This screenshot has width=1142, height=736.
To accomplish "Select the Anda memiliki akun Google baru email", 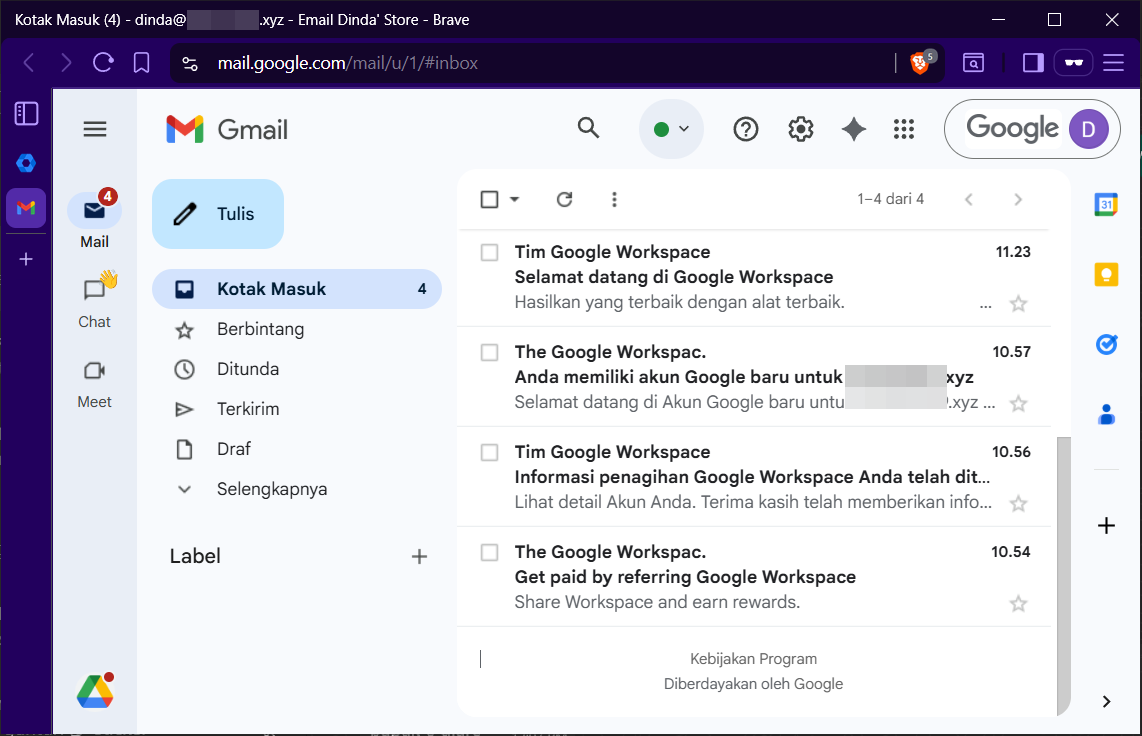I will click(489, 352).
